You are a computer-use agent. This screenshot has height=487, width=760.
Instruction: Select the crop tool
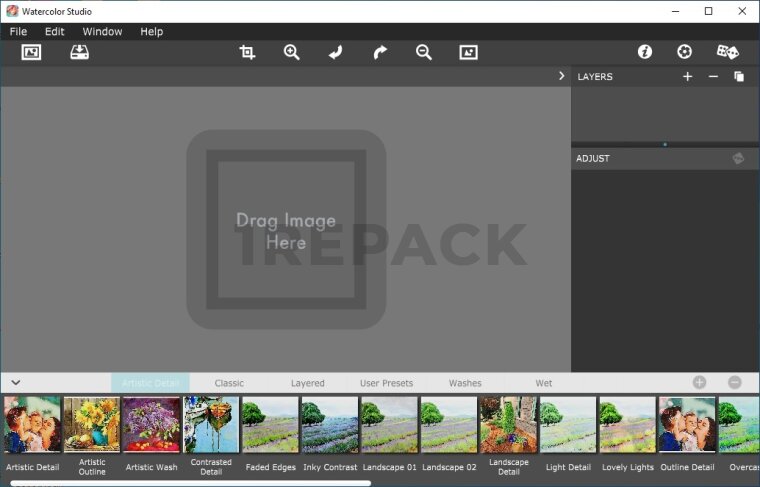point(247,52)
